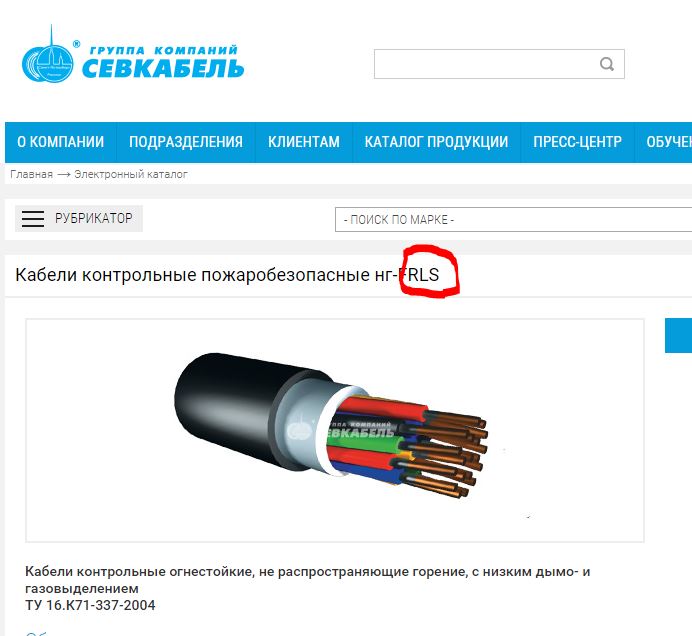Click the magnifier search icon
Screen dimensions: 692x636
click(x=607, y=64)
